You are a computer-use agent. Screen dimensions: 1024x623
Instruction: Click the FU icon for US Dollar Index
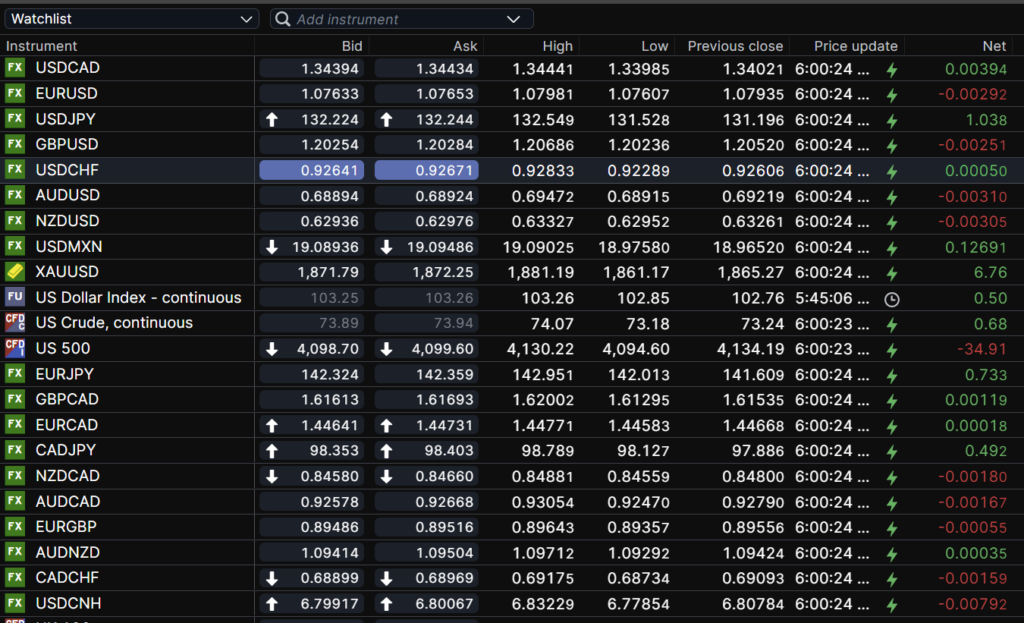15,297
